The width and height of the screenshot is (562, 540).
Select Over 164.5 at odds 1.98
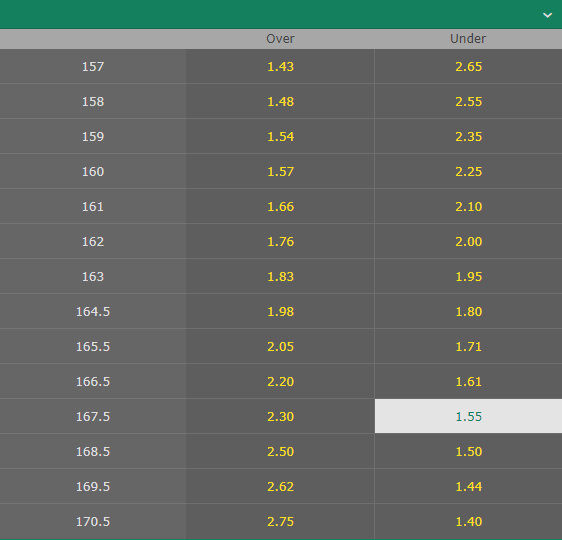coord(280,311)
